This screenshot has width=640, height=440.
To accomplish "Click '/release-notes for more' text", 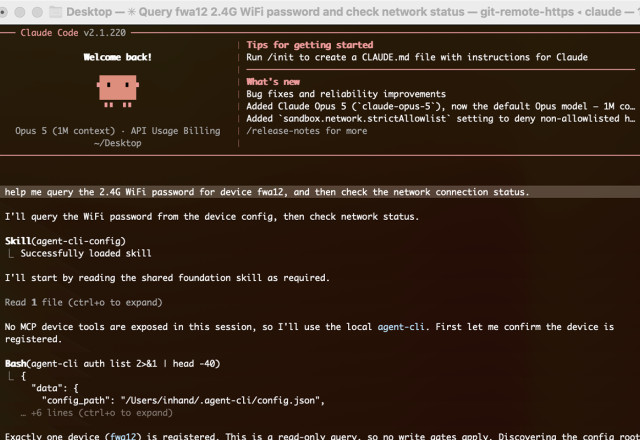I will click(x=307, y=131).
